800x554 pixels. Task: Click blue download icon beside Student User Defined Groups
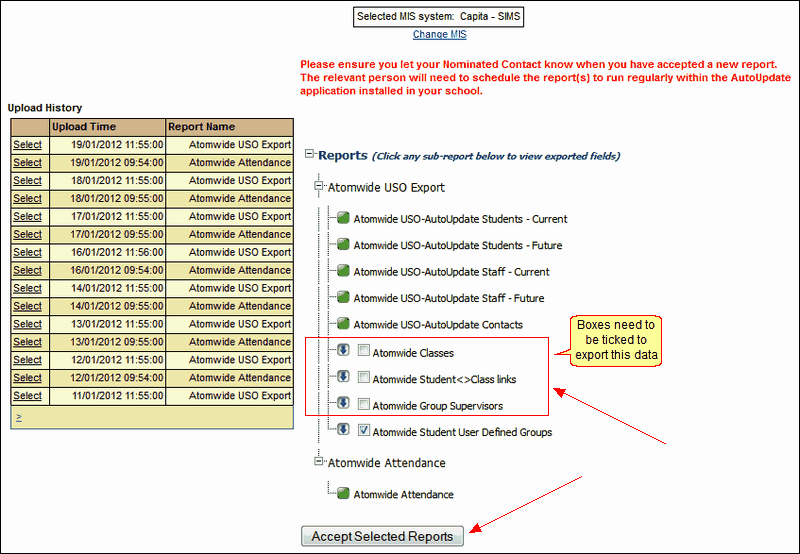point(343,430)
